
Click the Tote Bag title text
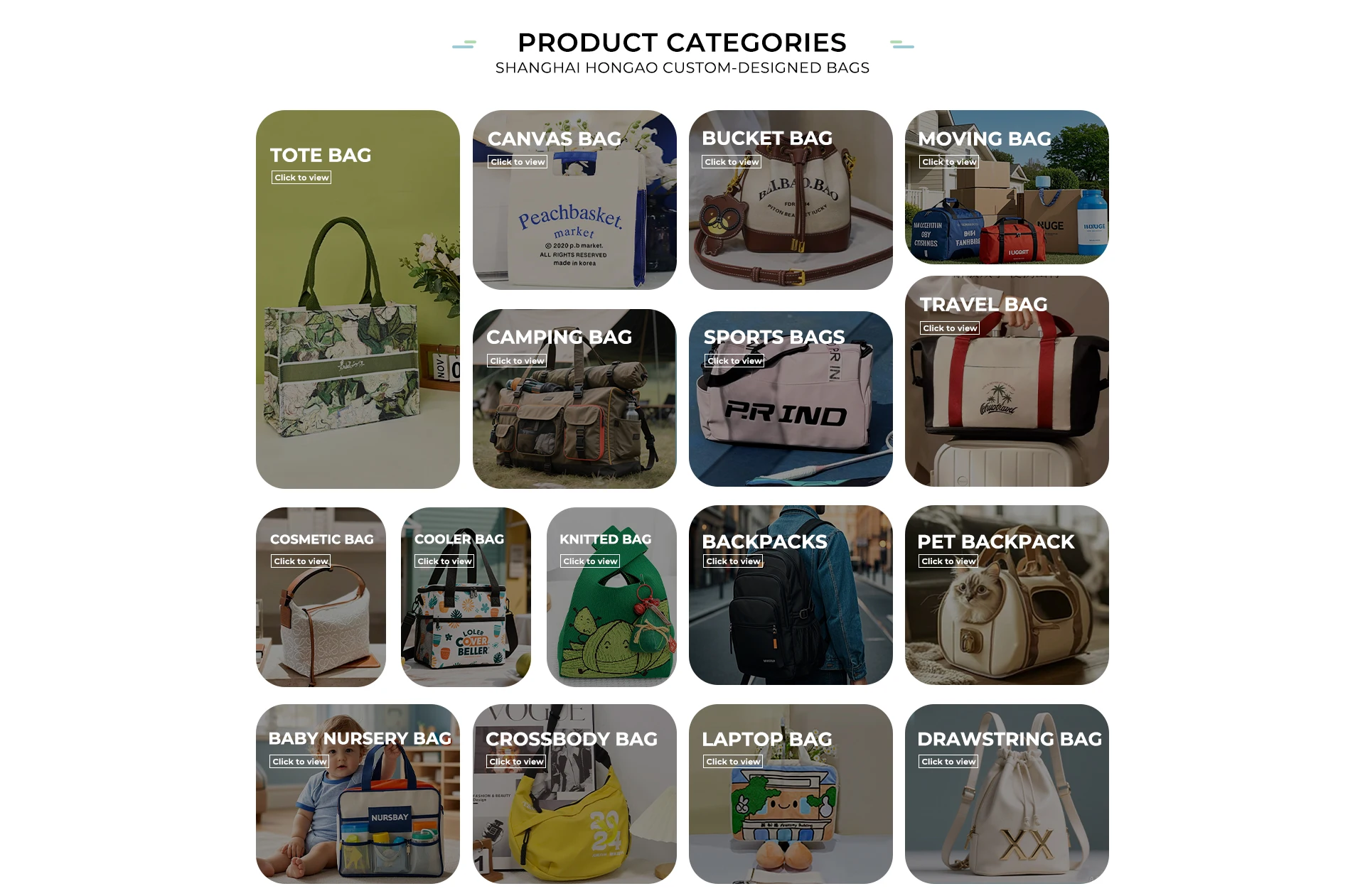[x=321, y=155]
